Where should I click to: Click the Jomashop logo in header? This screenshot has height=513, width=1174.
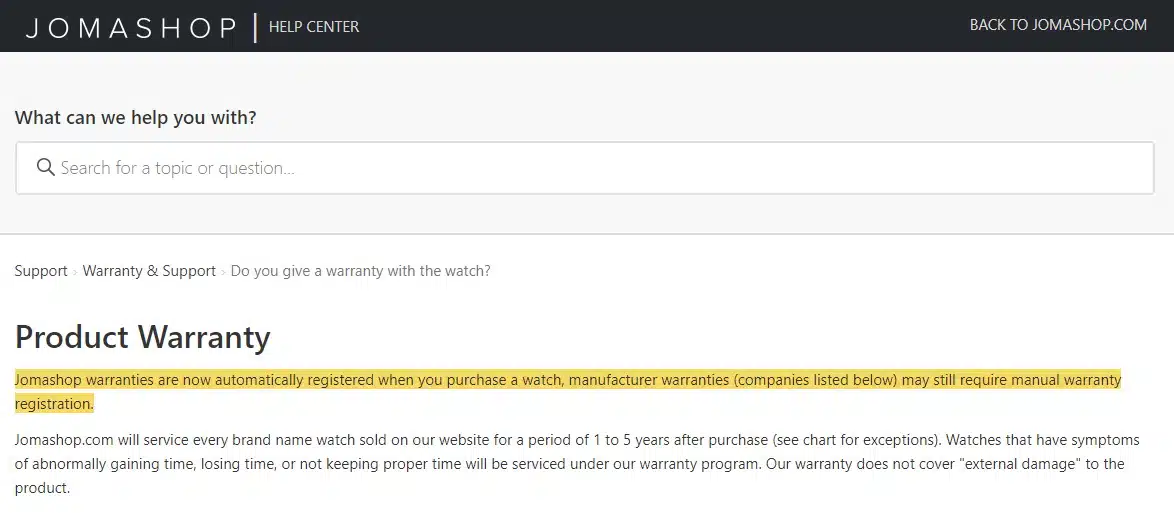[x=131, y=28]
